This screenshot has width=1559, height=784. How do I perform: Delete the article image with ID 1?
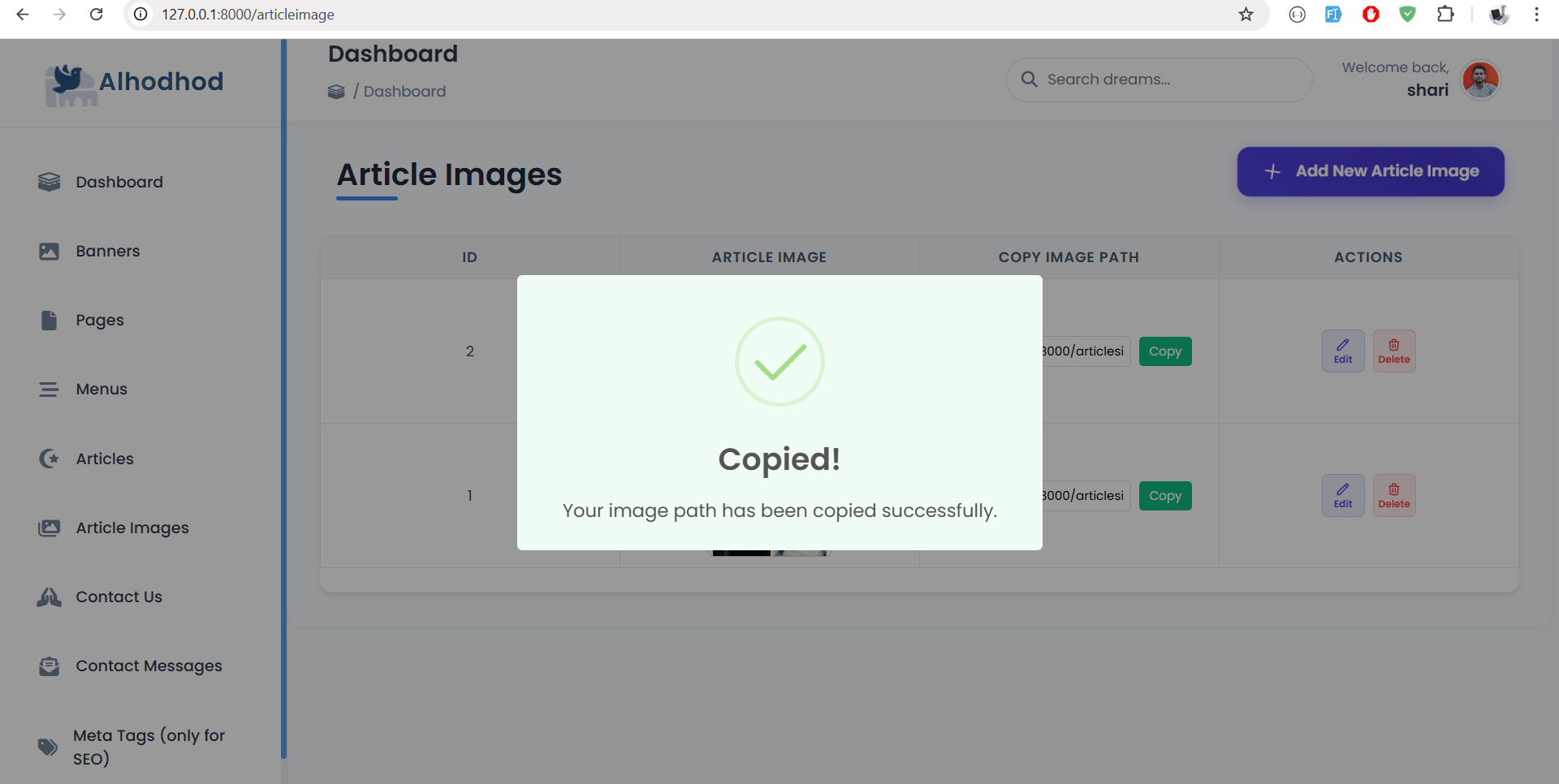tap(1393, 496)
